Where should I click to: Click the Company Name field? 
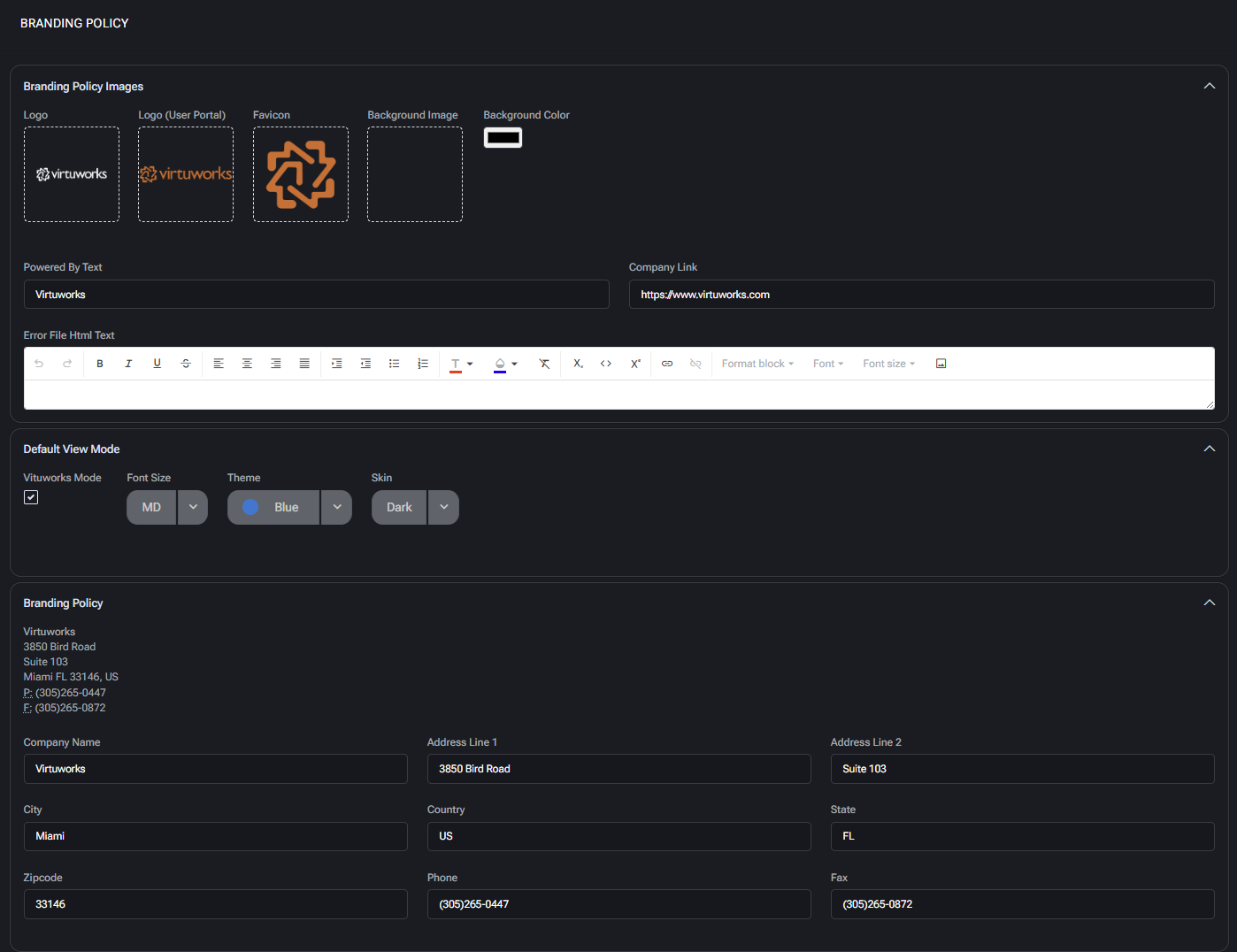[x=215, y=769]
